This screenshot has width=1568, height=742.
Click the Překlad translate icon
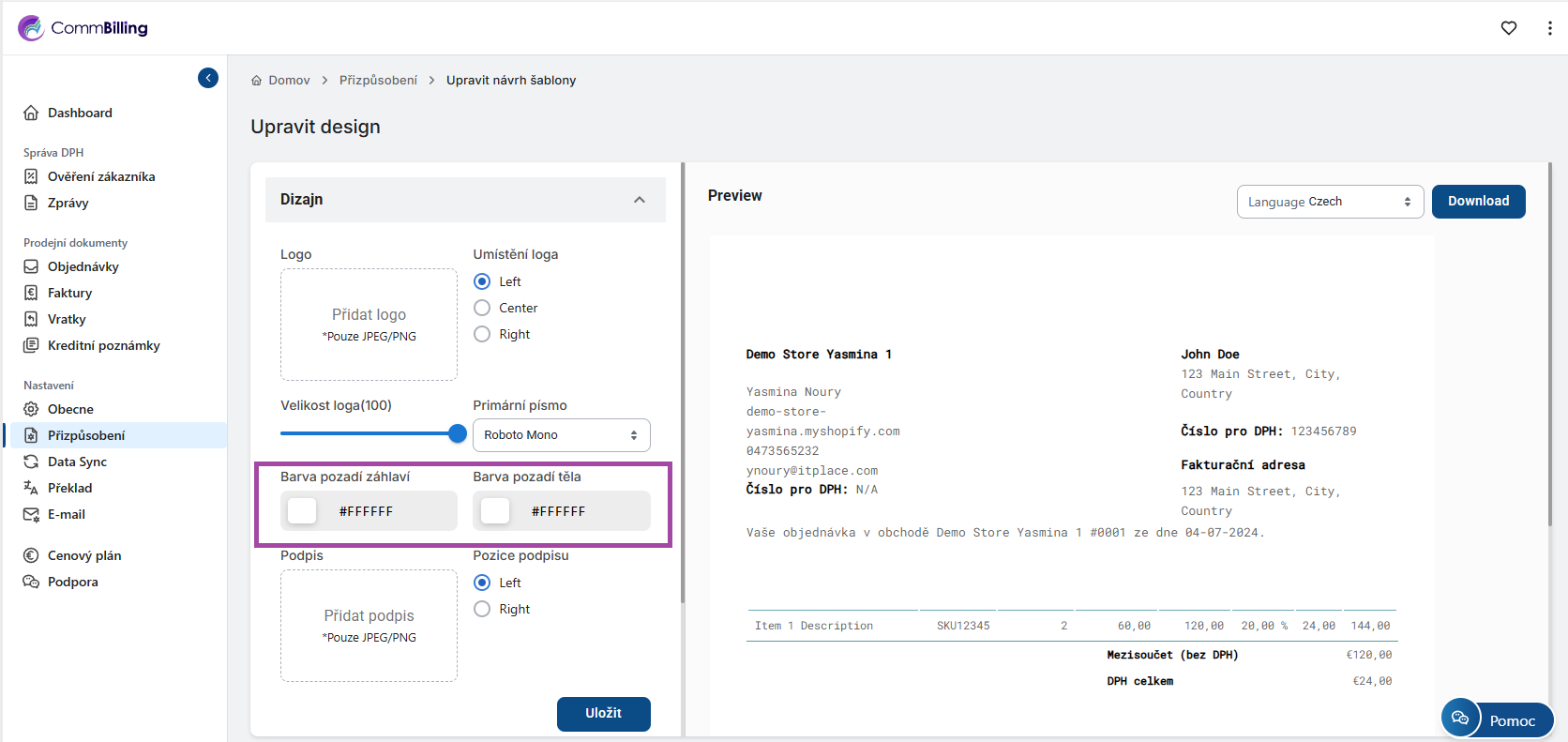point(31,488)
